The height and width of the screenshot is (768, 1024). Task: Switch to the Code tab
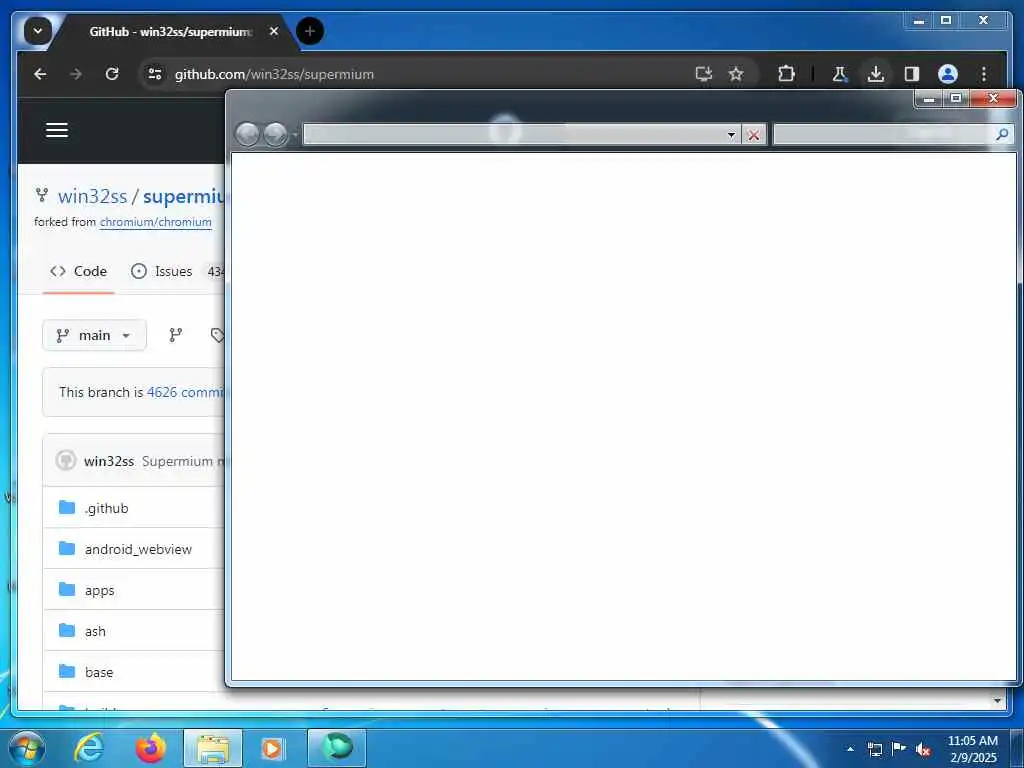tap(78, 271)
